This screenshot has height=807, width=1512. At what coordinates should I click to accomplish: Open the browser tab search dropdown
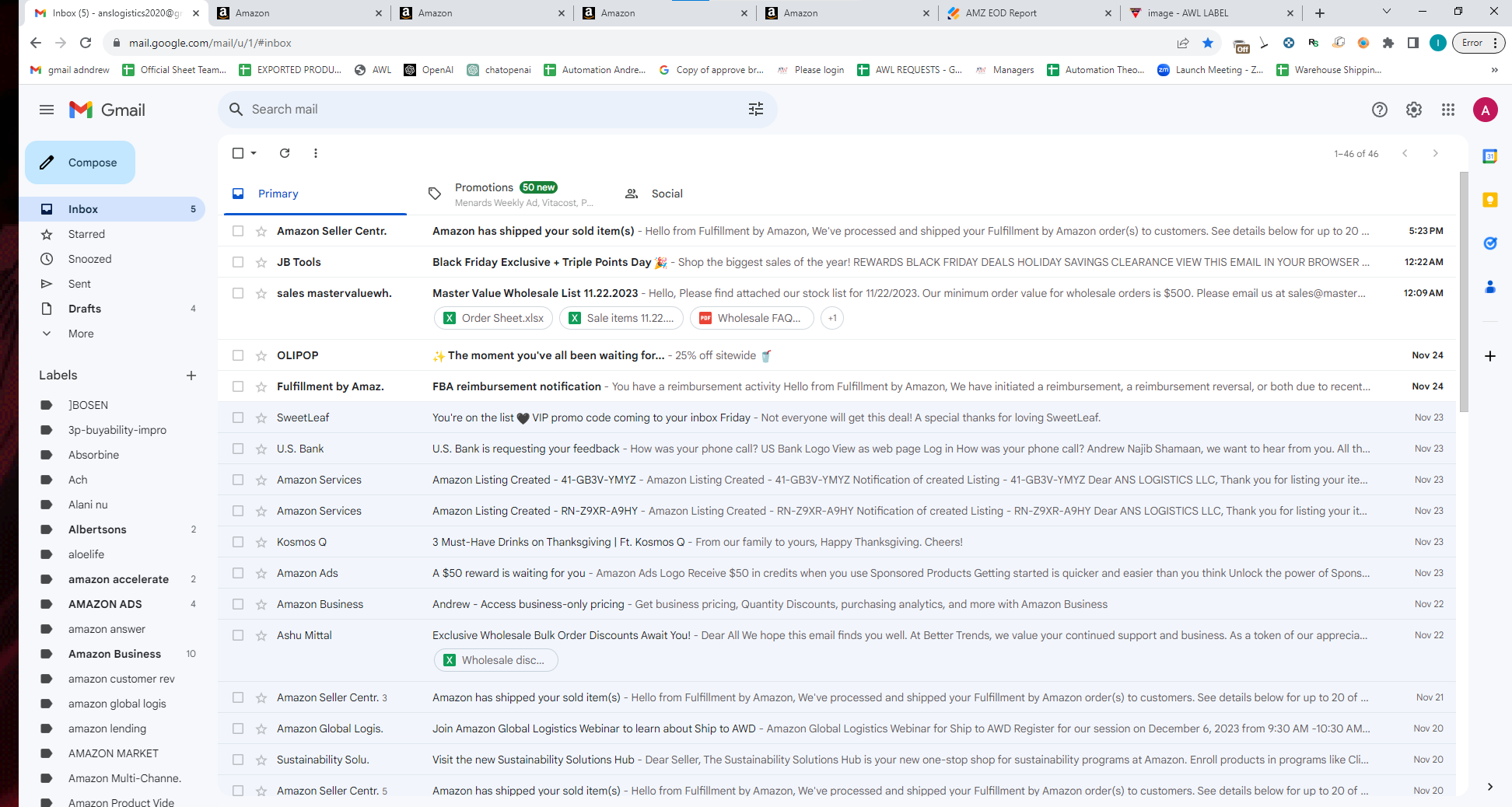pos(1386,12)
